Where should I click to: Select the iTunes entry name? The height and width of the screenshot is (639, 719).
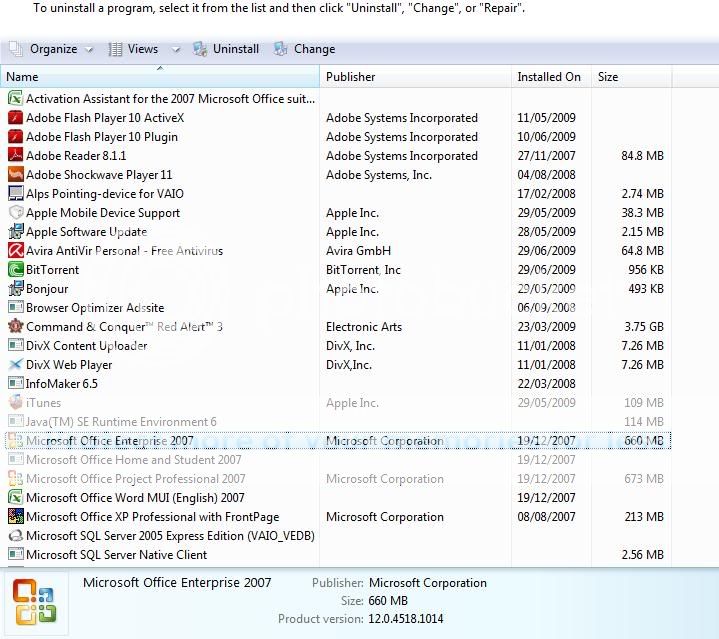click(x=44, y=403)
